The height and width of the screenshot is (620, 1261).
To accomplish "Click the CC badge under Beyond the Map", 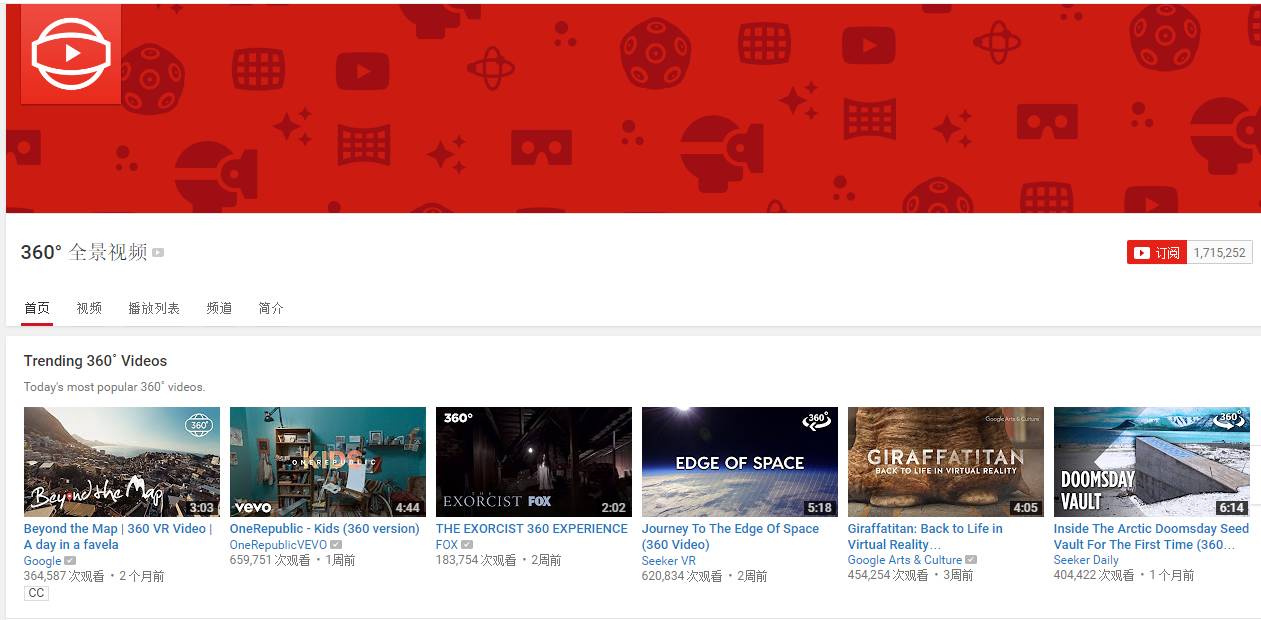I will point(36,593).
